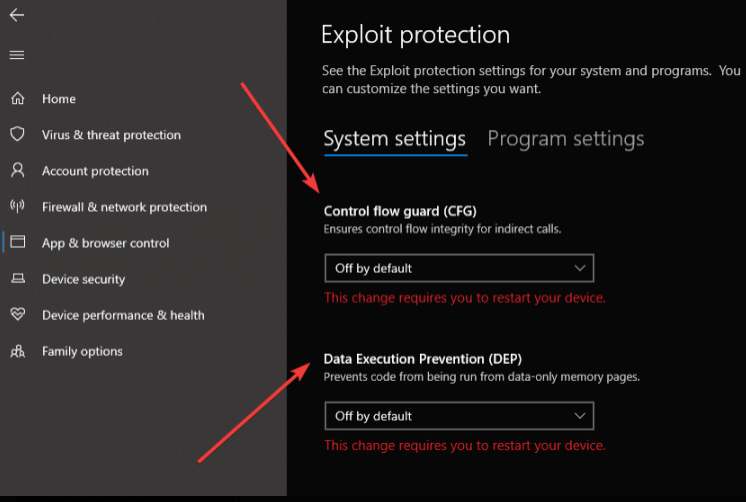Viewport: 746px width, 502px height.
Task: Click the Device performance & health heart icon
Action: tap(17, 315)
